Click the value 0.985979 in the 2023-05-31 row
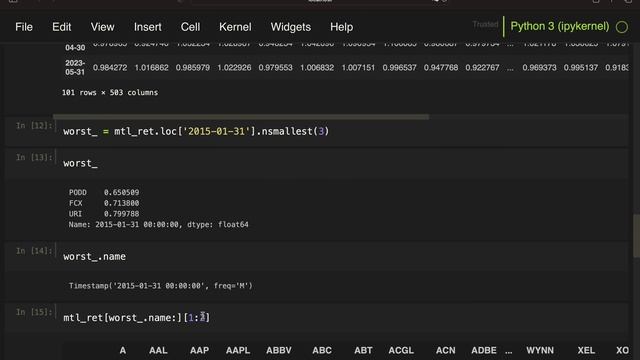Screen dimensions: 640x360 193,68
